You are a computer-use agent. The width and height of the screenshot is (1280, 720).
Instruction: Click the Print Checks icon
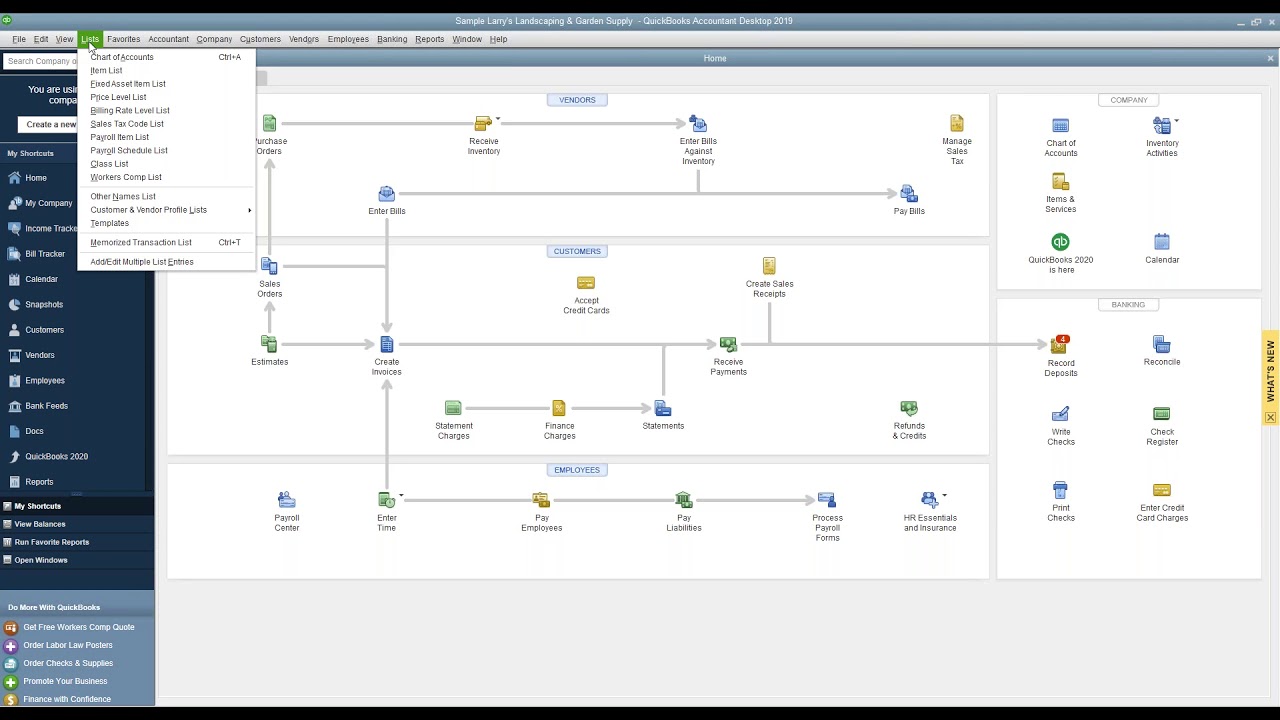point(1060,491)
